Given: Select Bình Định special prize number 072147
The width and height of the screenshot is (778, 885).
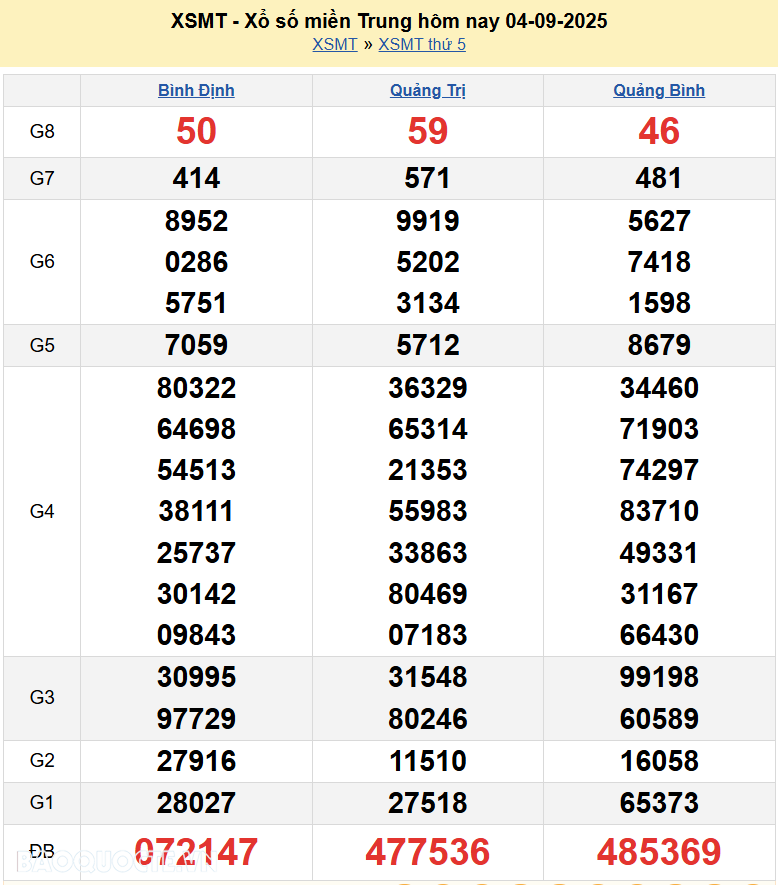Looking at the screenshot, I should coord(196,852).
